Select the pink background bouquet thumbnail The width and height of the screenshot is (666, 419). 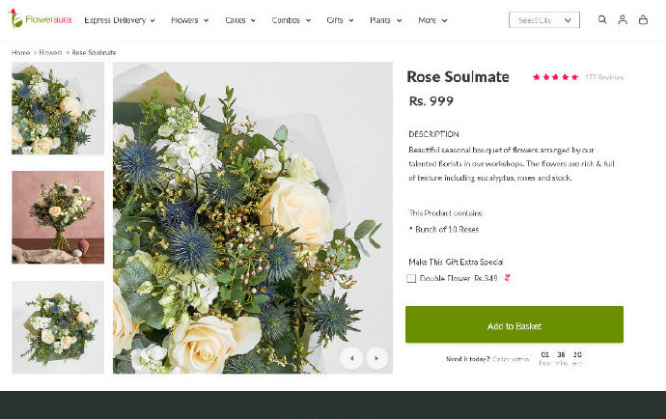[x=58, y=216]
